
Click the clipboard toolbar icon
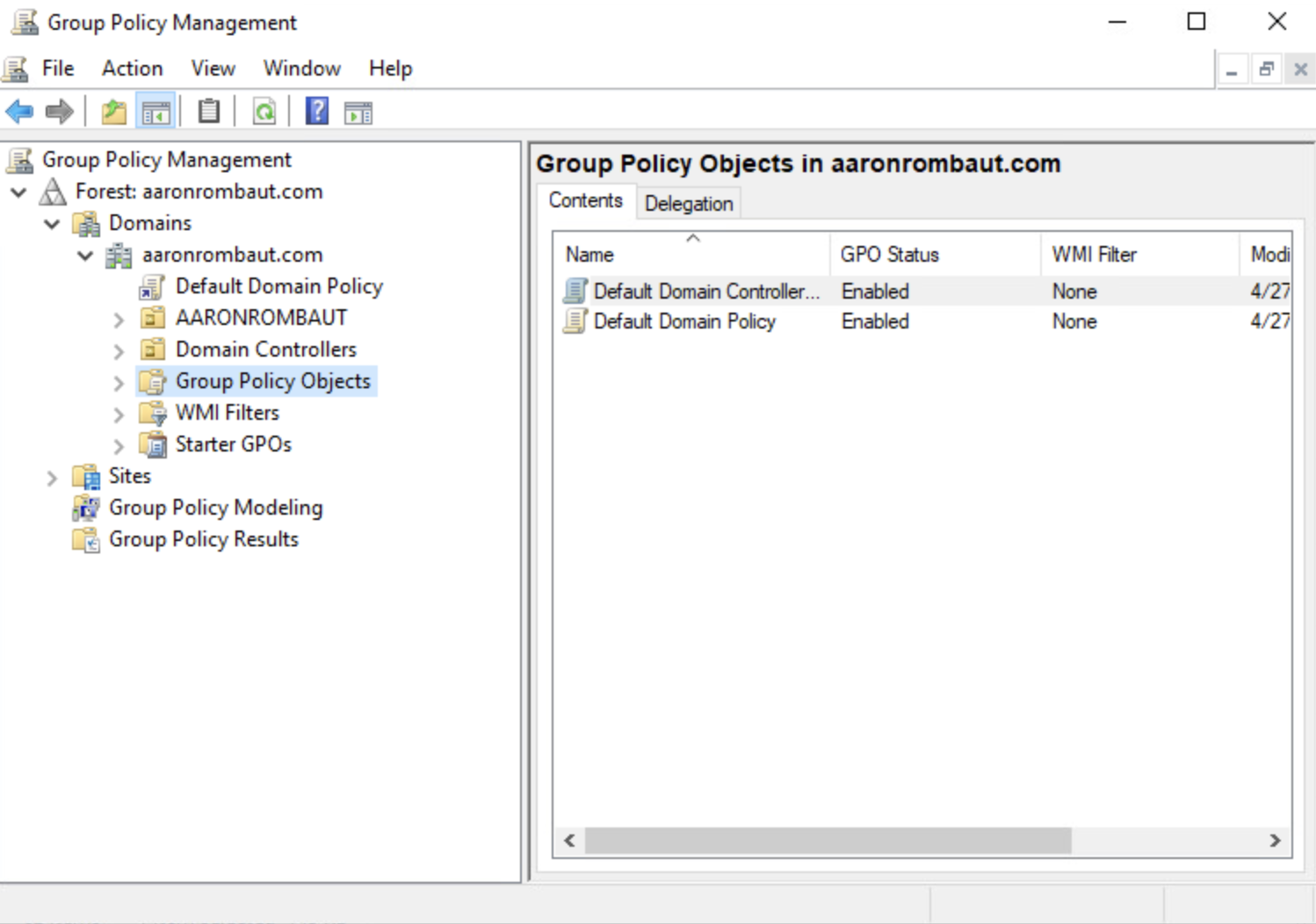207,112
